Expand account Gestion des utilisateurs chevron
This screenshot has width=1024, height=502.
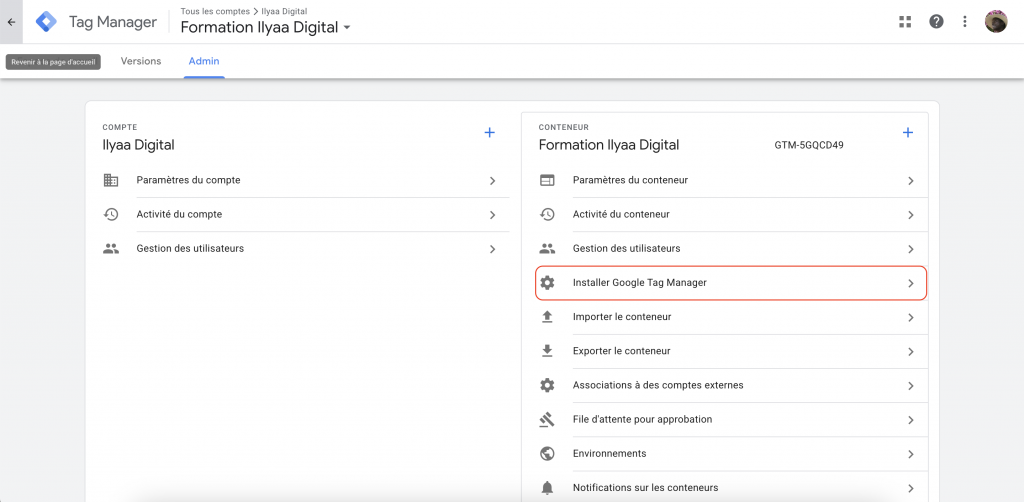[x=492, y=249]
